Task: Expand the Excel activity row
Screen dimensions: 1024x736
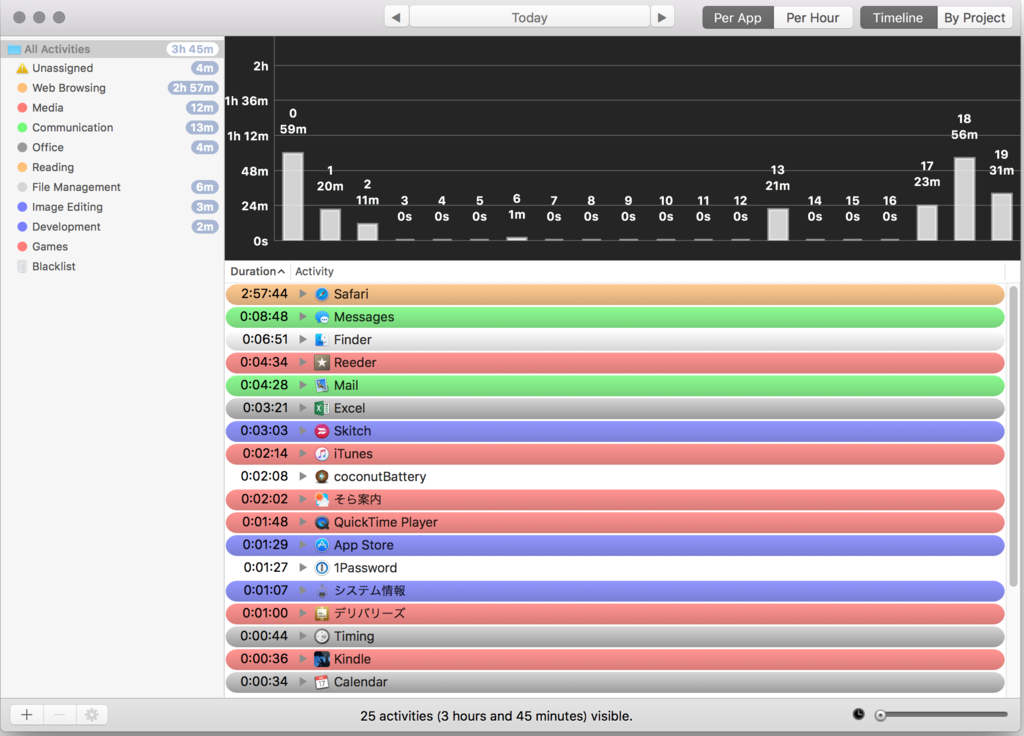Action: pos(303,408)
